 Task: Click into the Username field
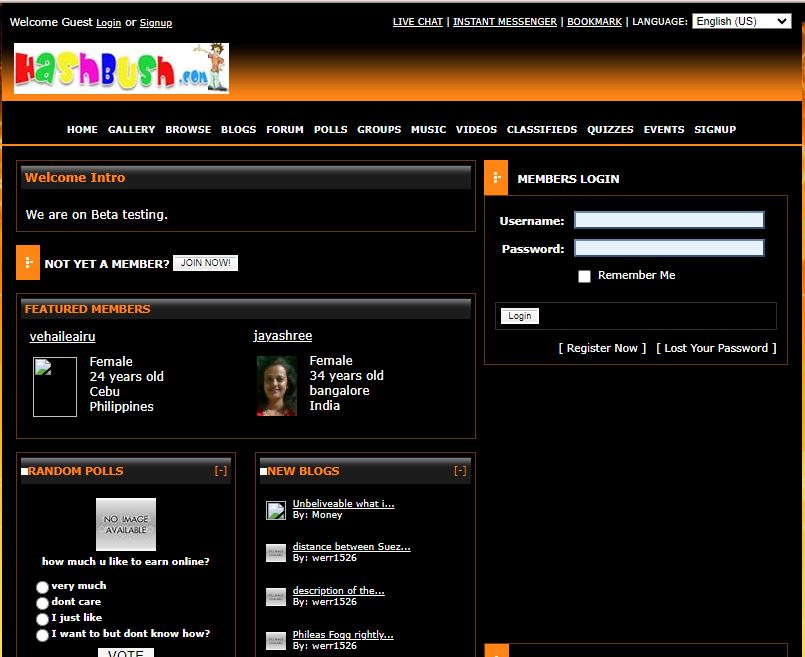(669, 220)
